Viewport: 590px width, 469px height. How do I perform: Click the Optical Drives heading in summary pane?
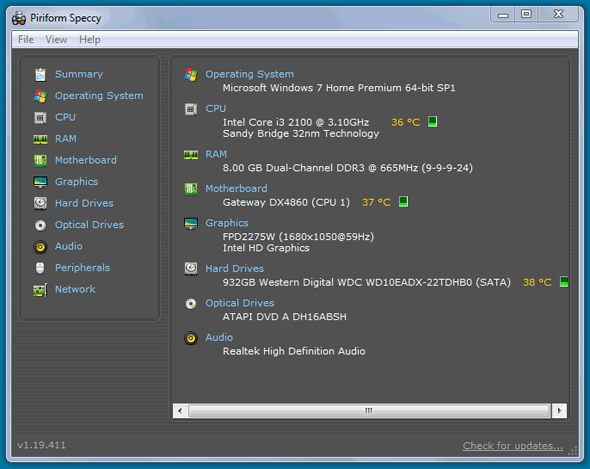click(x=240, y=303)
